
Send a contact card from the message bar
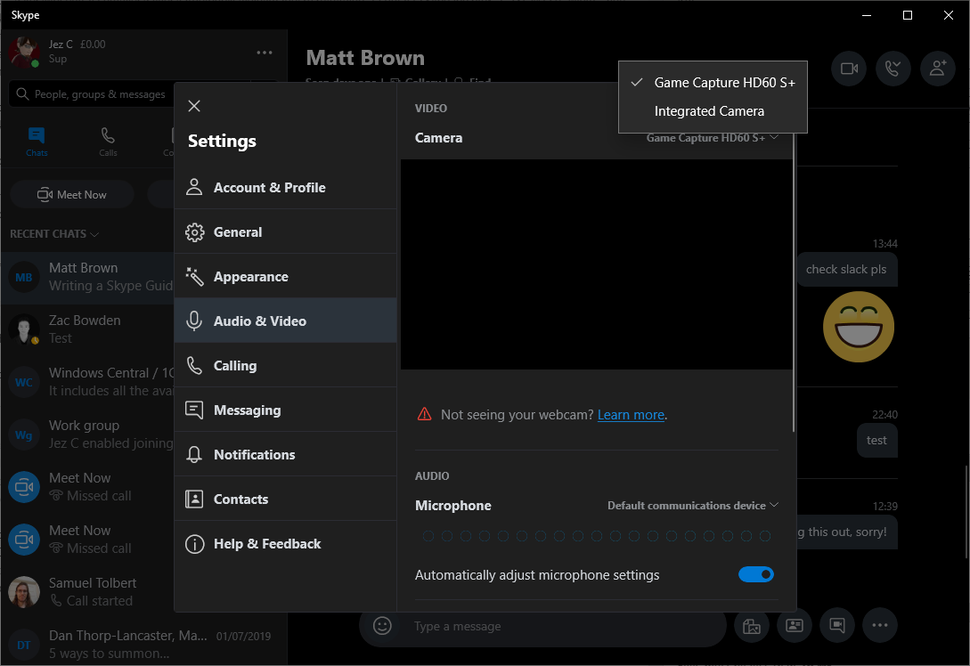coord(794,625)
